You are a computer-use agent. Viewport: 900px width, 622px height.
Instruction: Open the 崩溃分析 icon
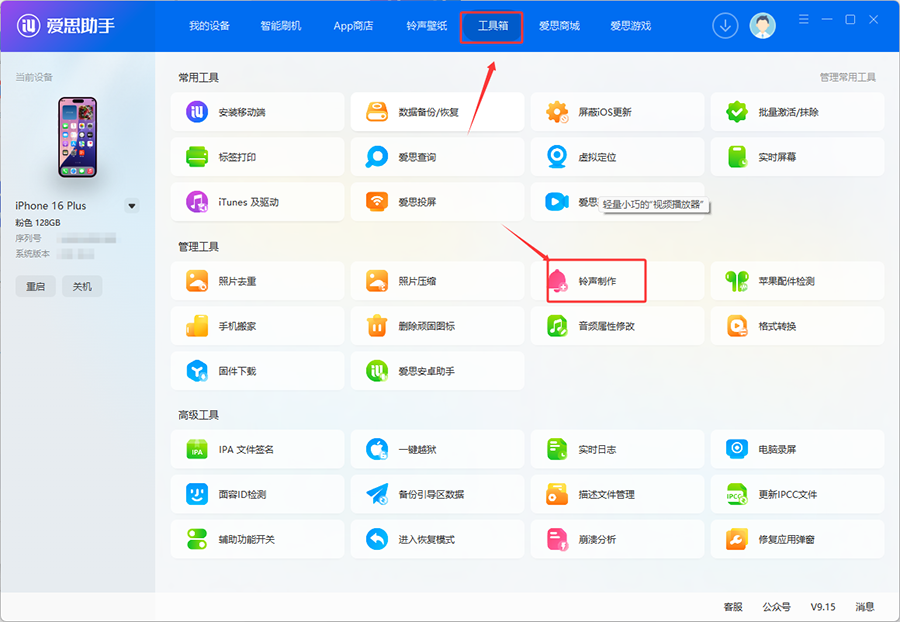click(x=557, y=539)
